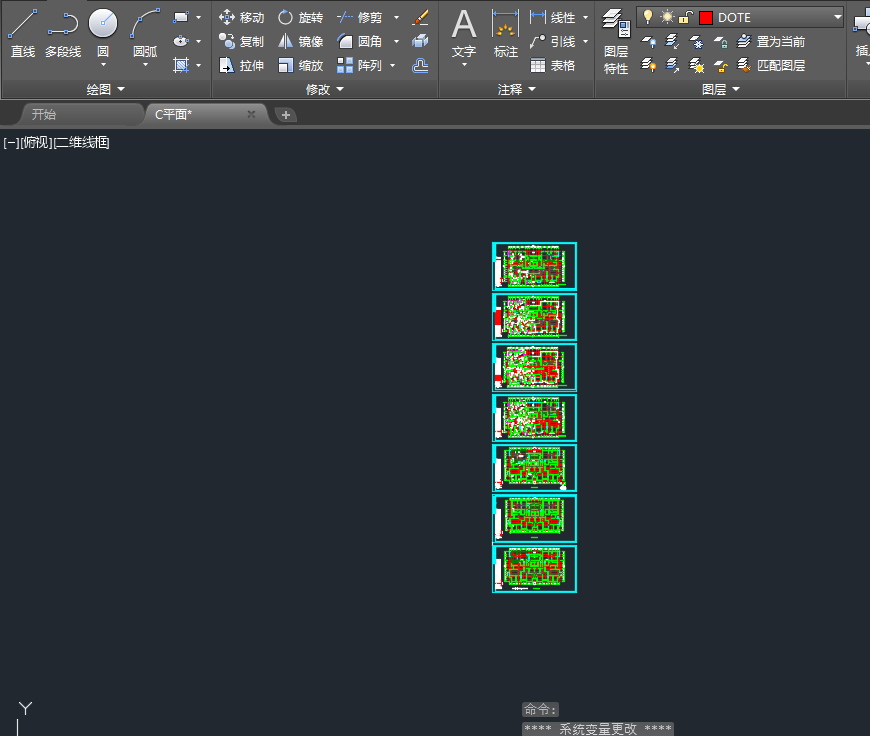
Task: Expand the Modify (修改) panel
Action: [x=325, y=89]
